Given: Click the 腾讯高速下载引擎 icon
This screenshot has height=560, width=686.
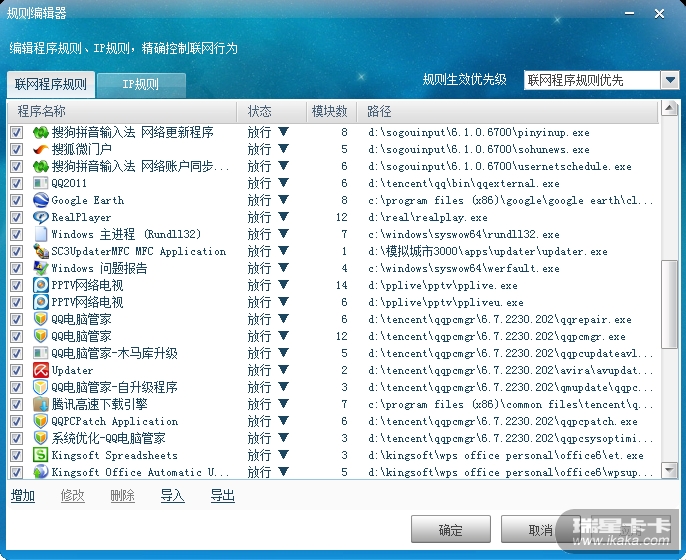Looking at the screenshot, I should tap(41, 404).
